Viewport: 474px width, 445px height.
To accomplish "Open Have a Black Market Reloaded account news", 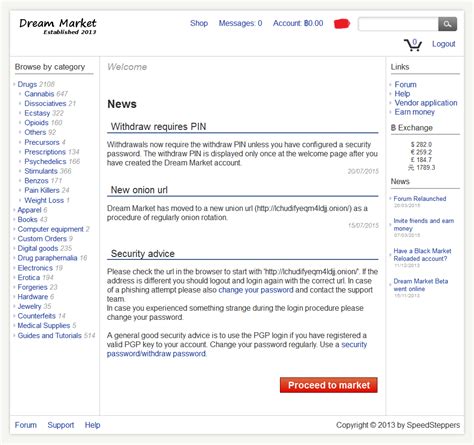I will 422,255.
